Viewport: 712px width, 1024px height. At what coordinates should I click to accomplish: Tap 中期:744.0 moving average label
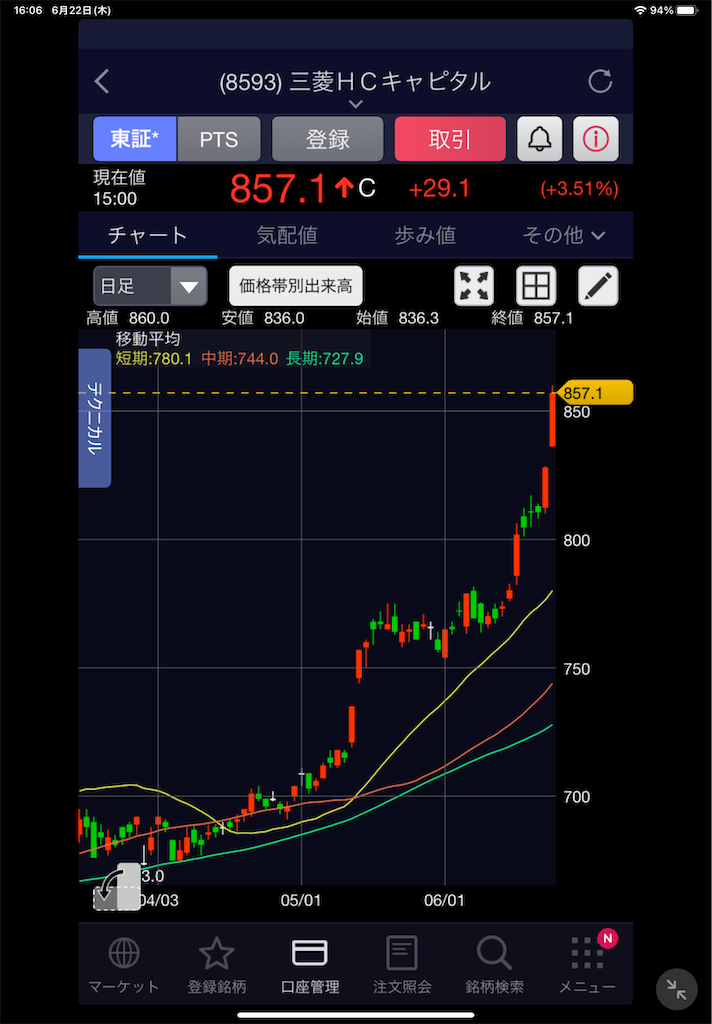240,359
